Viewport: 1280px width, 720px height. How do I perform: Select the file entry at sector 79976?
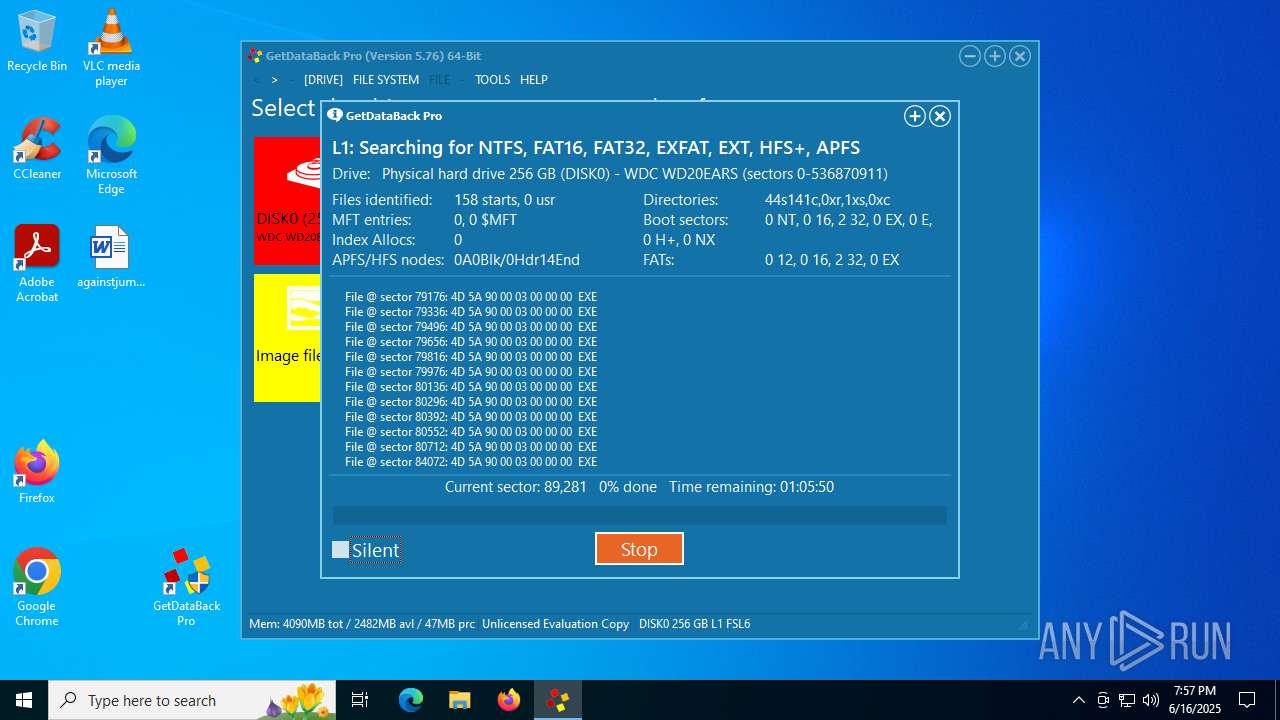[x=471, y=372]
